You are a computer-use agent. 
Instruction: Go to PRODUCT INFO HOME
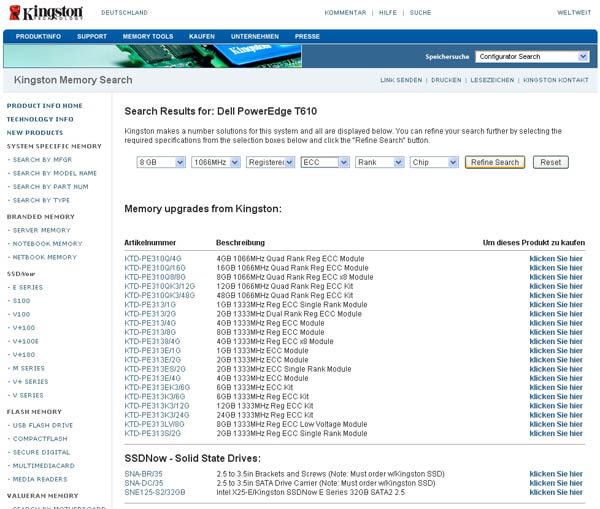click(44, 106)
